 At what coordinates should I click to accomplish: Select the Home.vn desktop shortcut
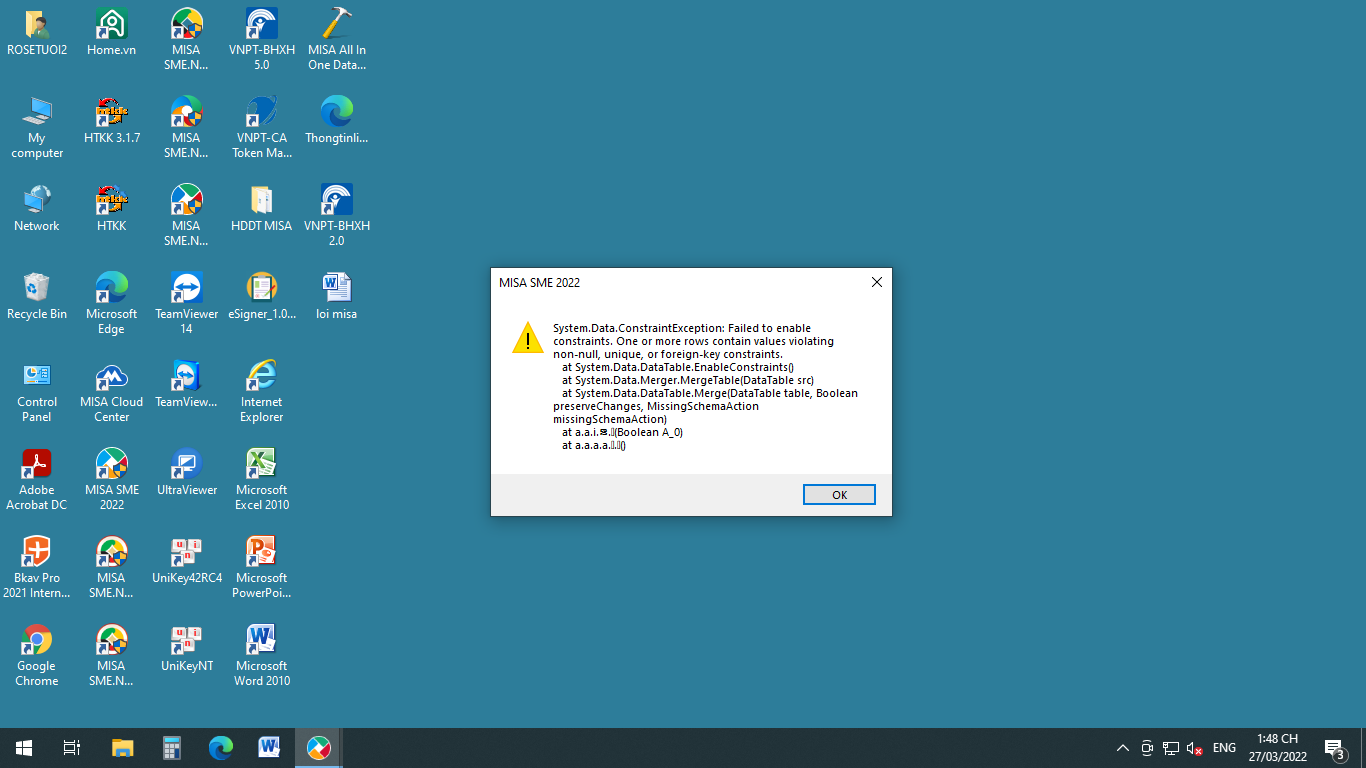click(x=112, y=33)
